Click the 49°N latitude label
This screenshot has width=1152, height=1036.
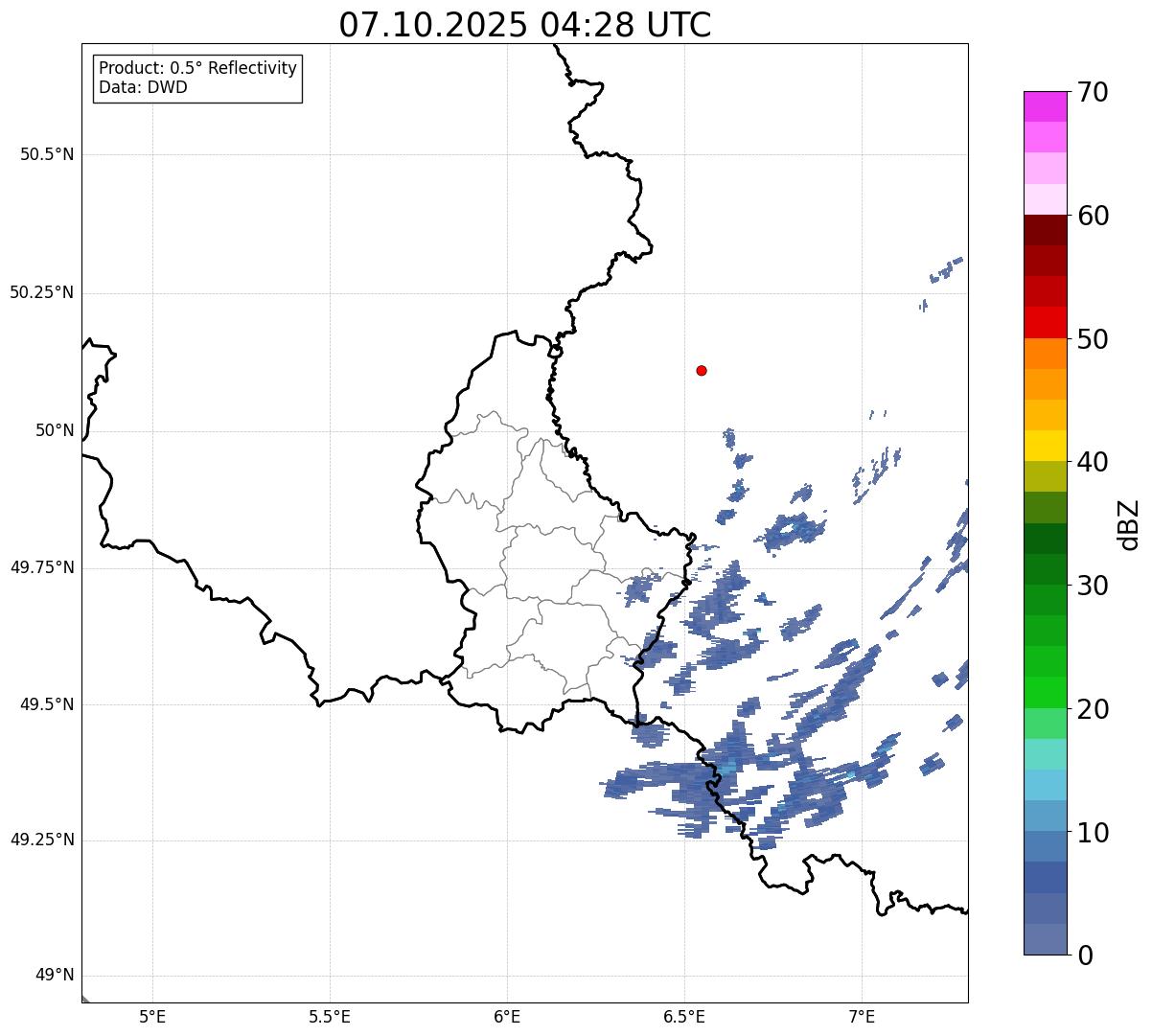tap(55, 976)
